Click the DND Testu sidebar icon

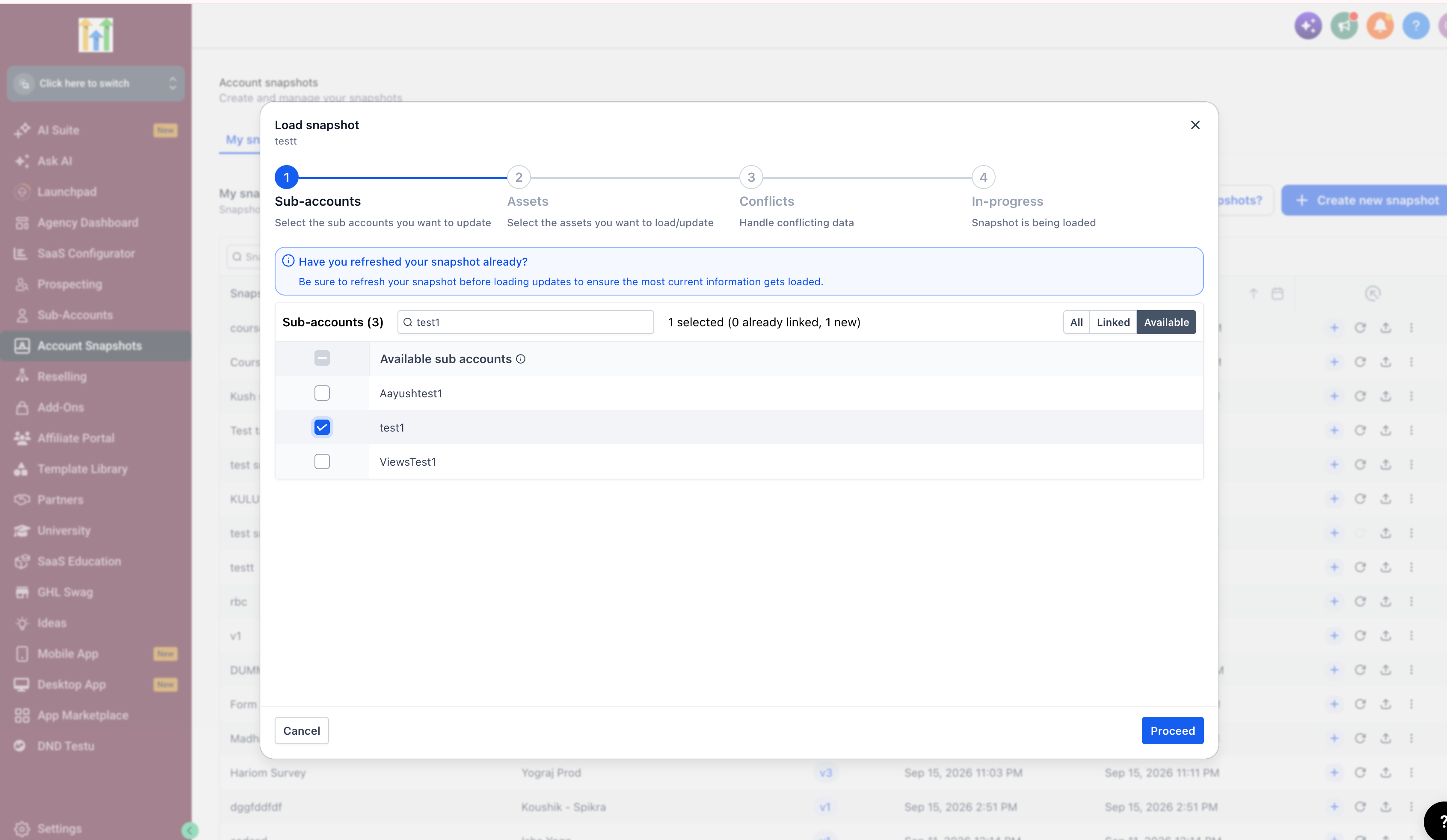click(x=20, y=746)
